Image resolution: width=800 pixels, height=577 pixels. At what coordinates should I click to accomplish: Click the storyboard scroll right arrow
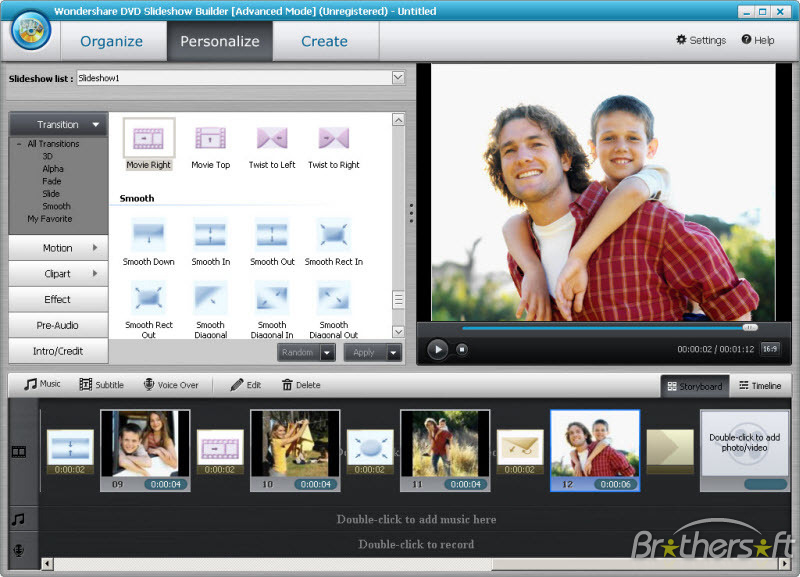[785, 564]
